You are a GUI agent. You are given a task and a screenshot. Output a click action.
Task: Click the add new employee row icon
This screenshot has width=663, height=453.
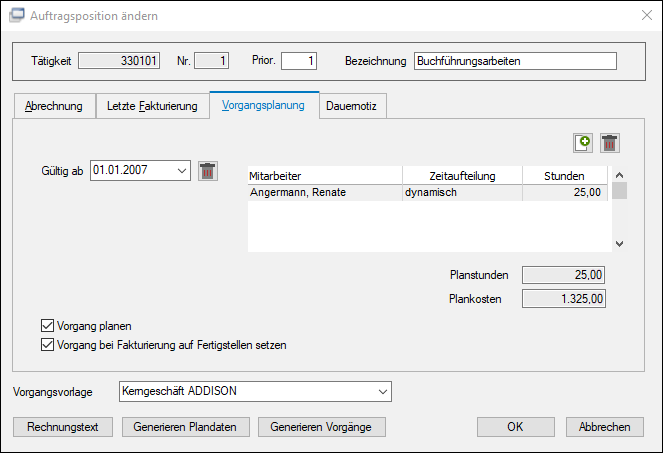(x=583, y=143)
